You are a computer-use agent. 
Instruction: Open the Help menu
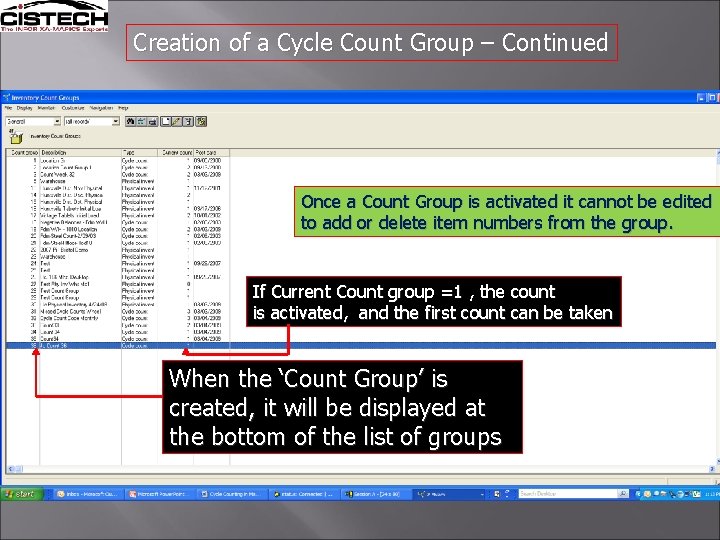(x=123, y=108)
